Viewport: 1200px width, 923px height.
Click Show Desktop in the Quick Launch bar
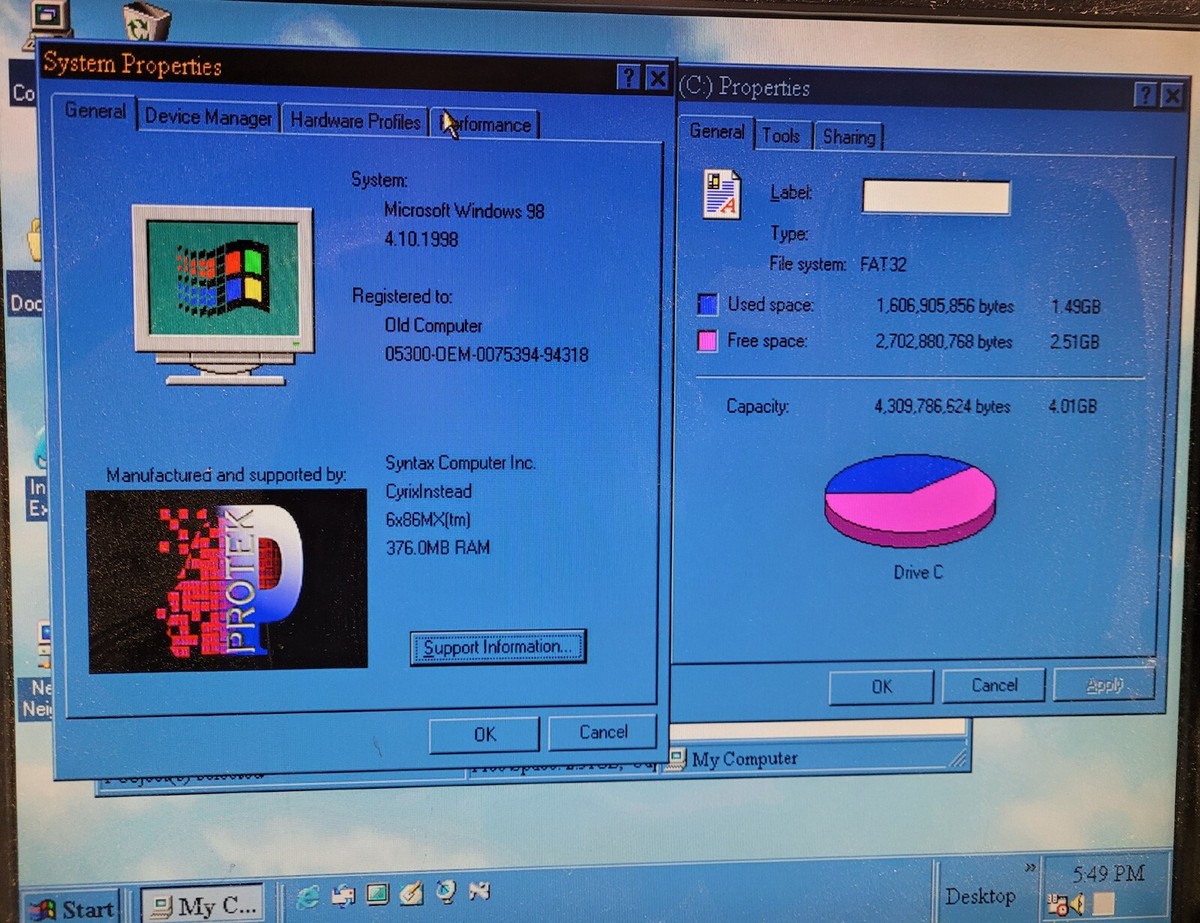[x=378, y=894]
